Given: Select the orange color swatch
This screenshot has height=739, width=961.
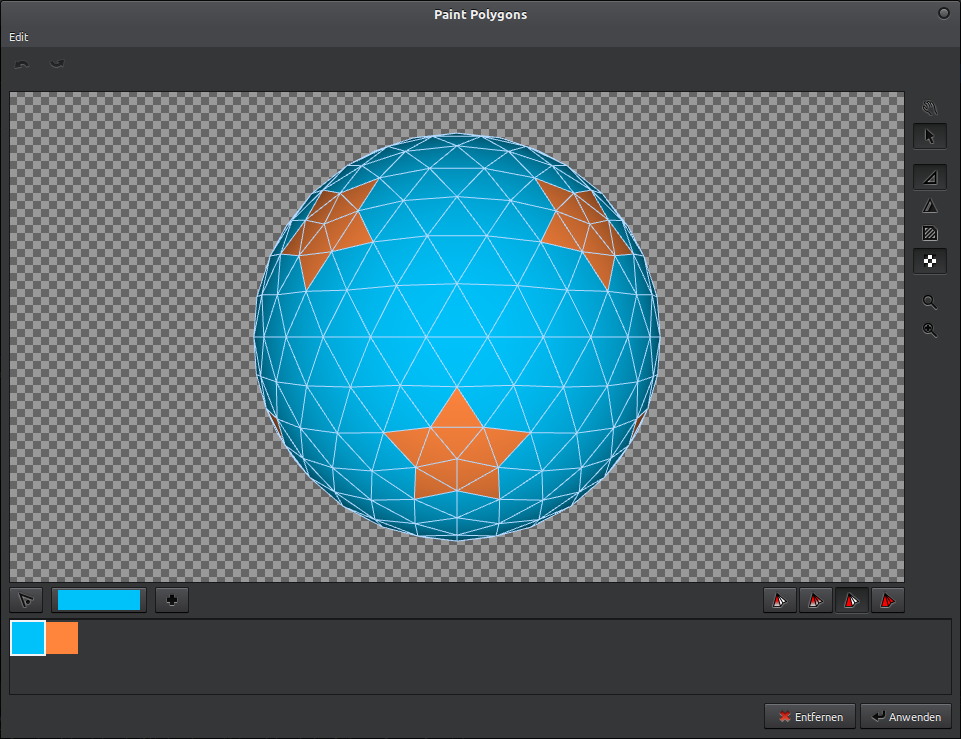Looking at the screenshot, I should pos(61,637).
